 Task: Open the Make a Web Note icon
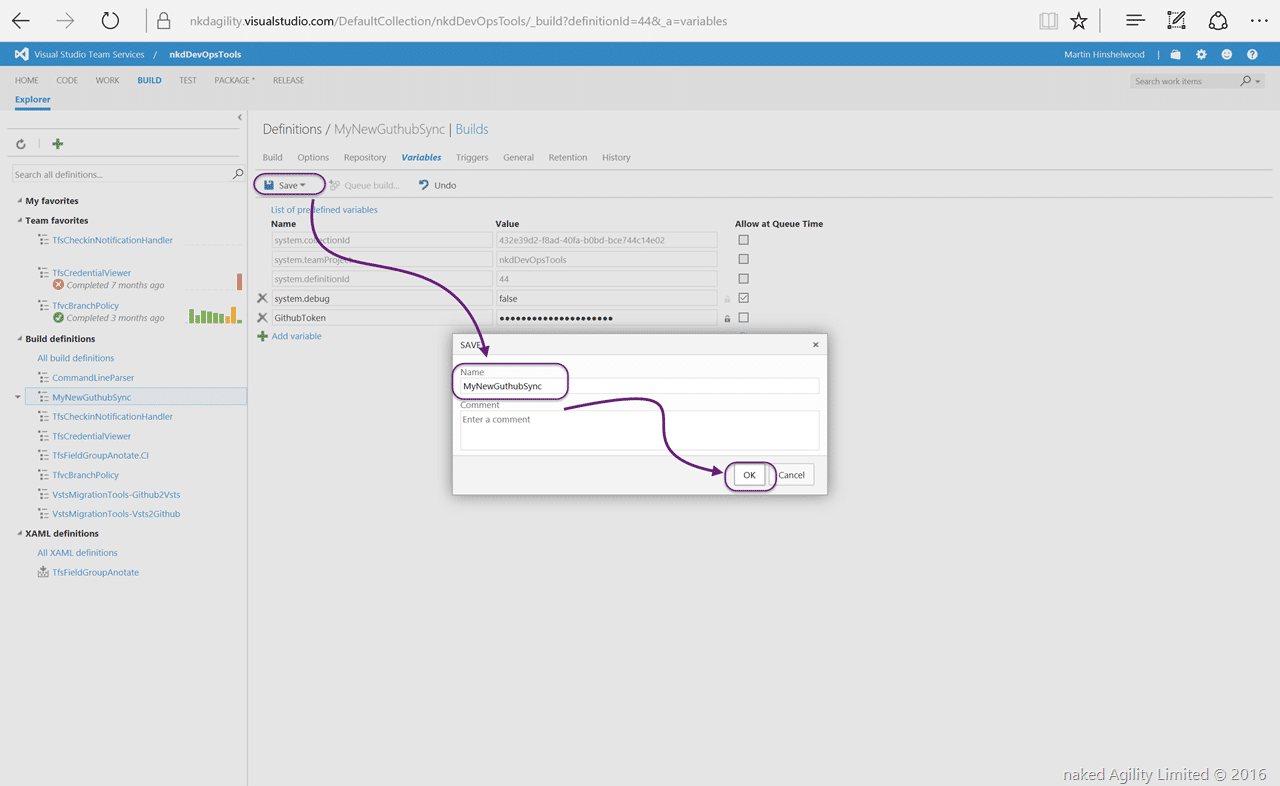[x=1177, y=20]
